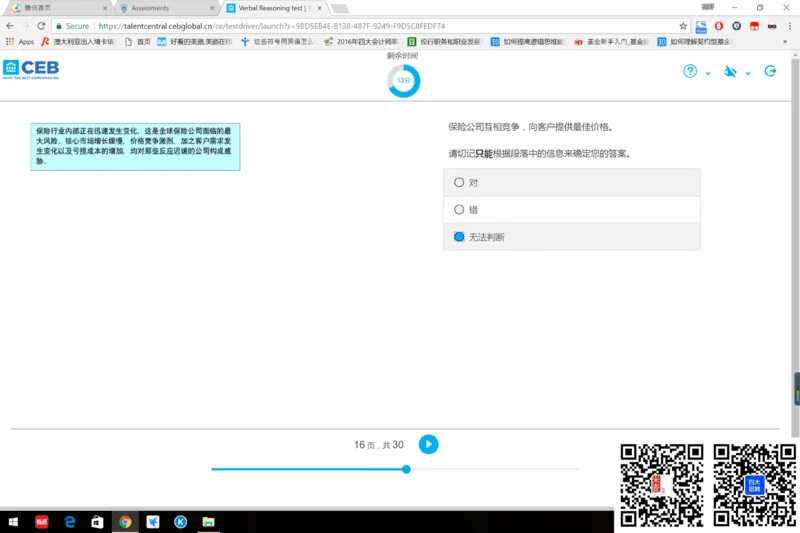Click the browser back arrow
Image resolution: width=800 pixels, height=533 pixels.
click(x=10, y=26)
